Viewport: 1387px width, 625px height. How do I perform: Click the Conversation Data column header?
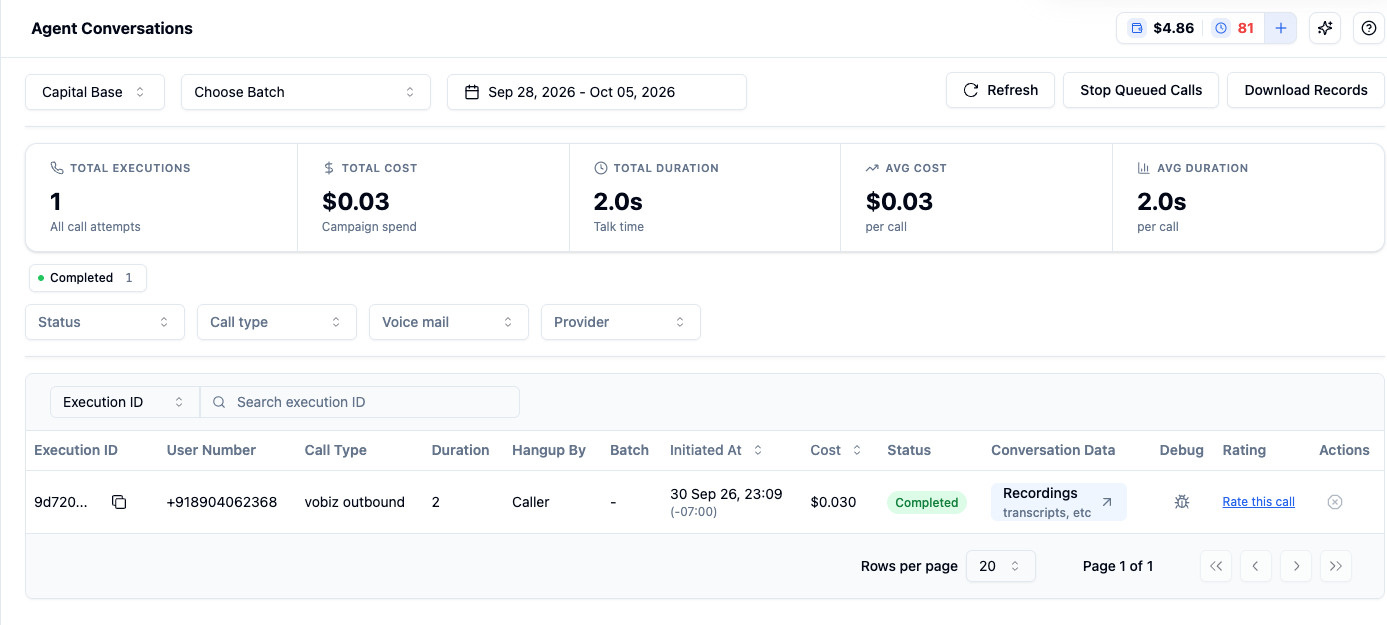coord(1053,450)
